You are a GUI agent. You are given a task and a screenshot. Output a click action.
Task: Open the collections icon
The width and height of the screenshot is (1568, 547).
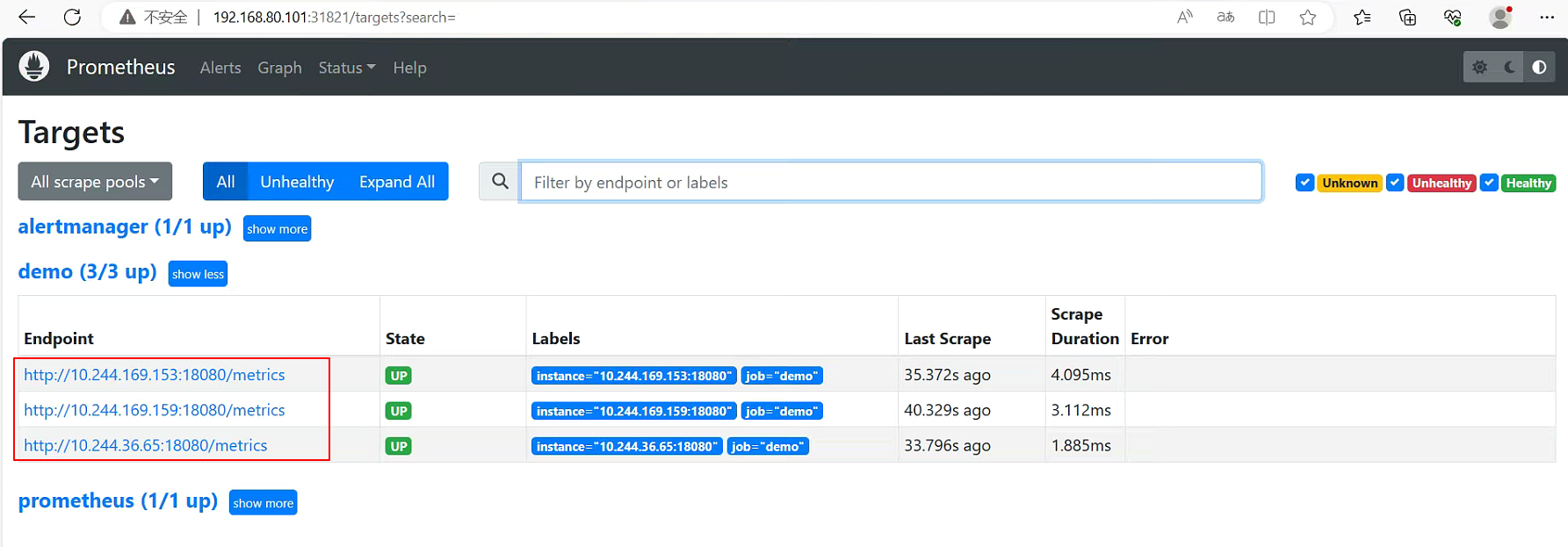tap(1407, 17)
